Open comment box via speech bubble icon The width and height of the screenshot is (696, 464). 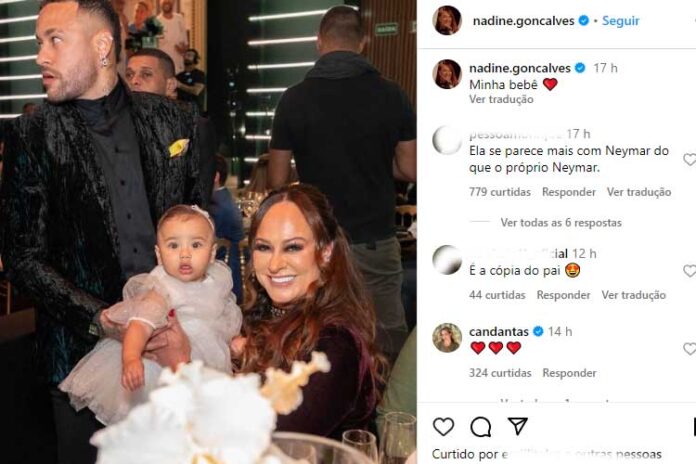(x=481, y=427)
